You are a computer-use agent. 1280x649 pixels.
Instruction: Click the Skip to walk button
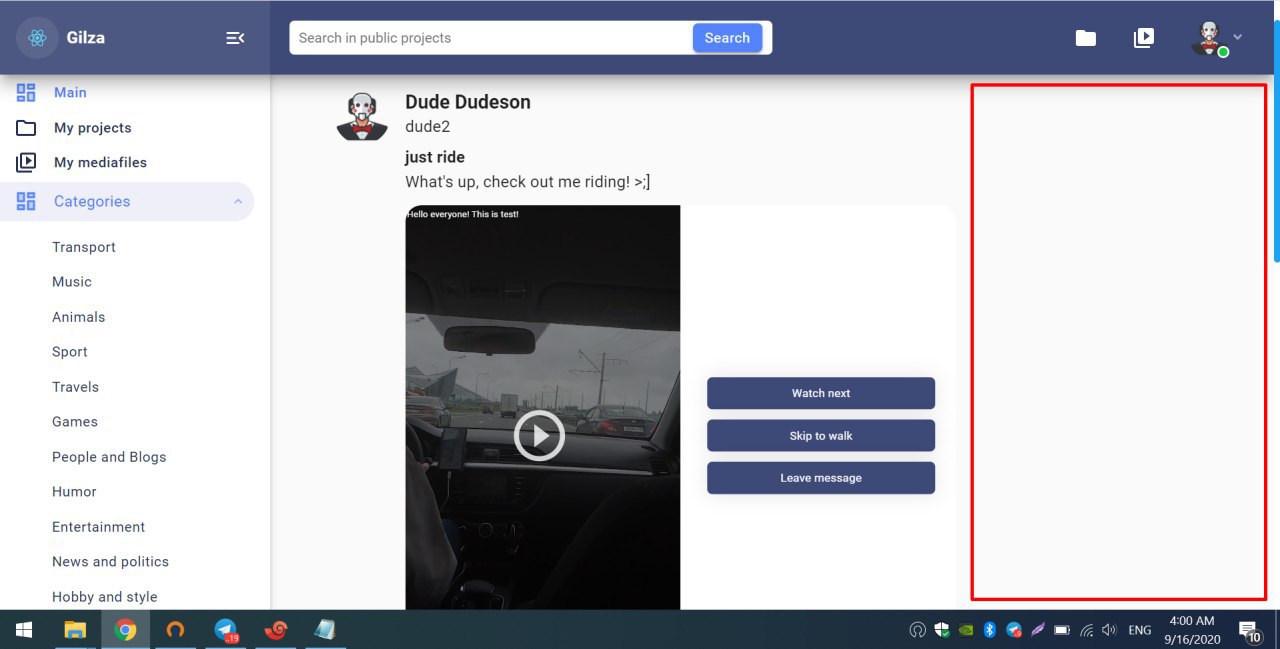(x=821, y=436)
